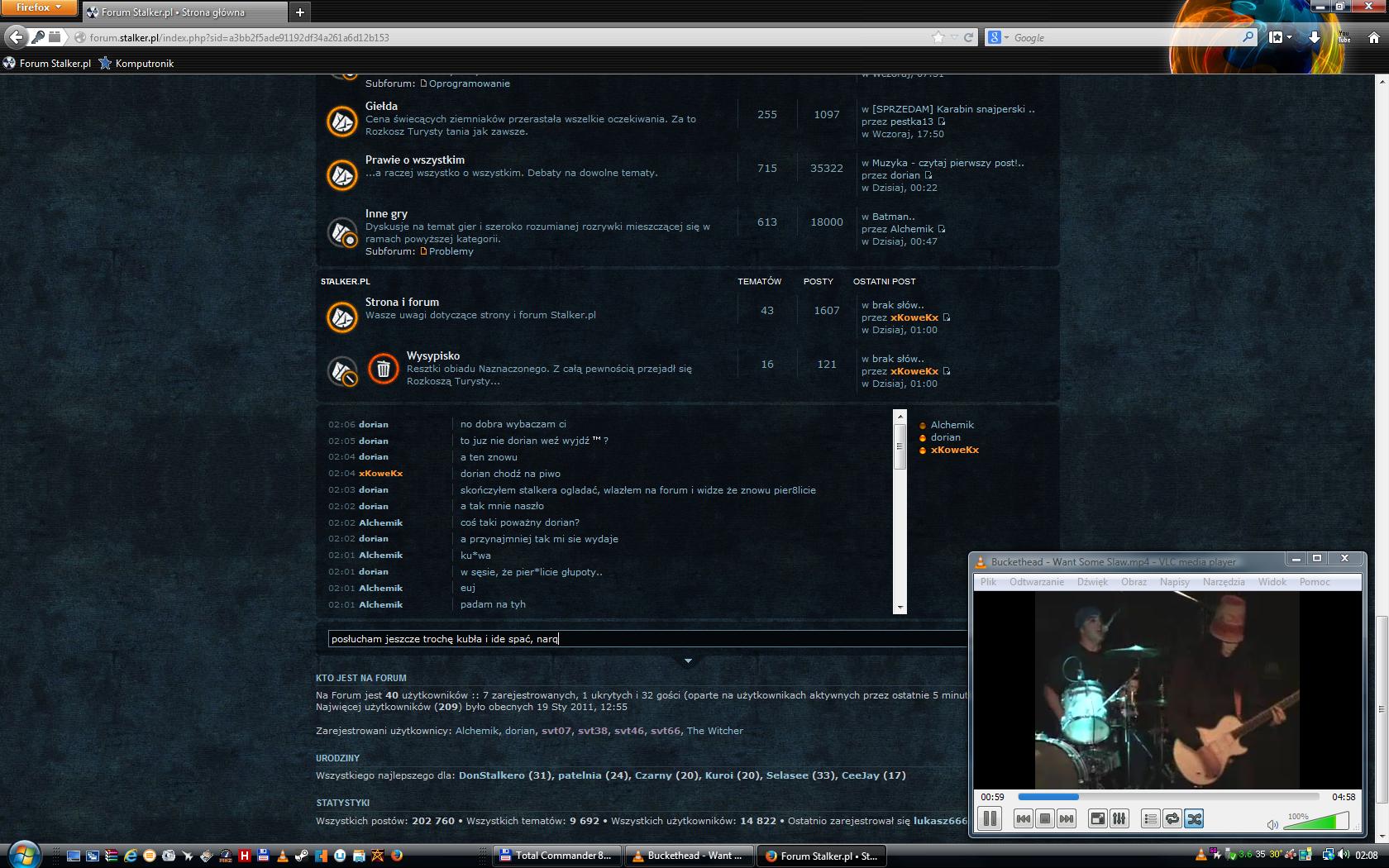This screenshot has height=868, width=1389.
Task: Click the Firefox URL address bar
Action: (504, 37)
